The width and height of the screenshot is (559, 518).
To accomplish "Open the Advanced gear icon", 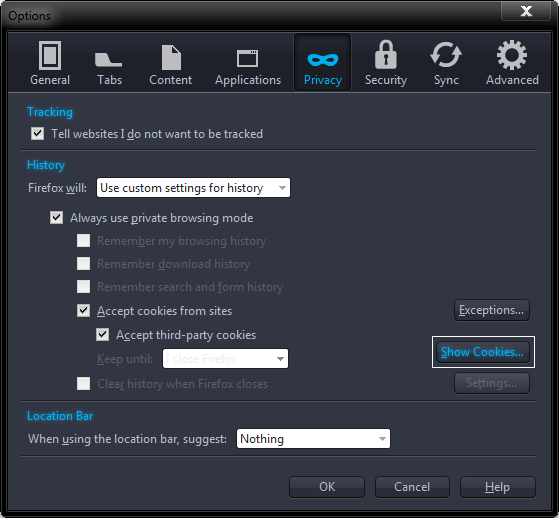I will (x=512, y=55).
